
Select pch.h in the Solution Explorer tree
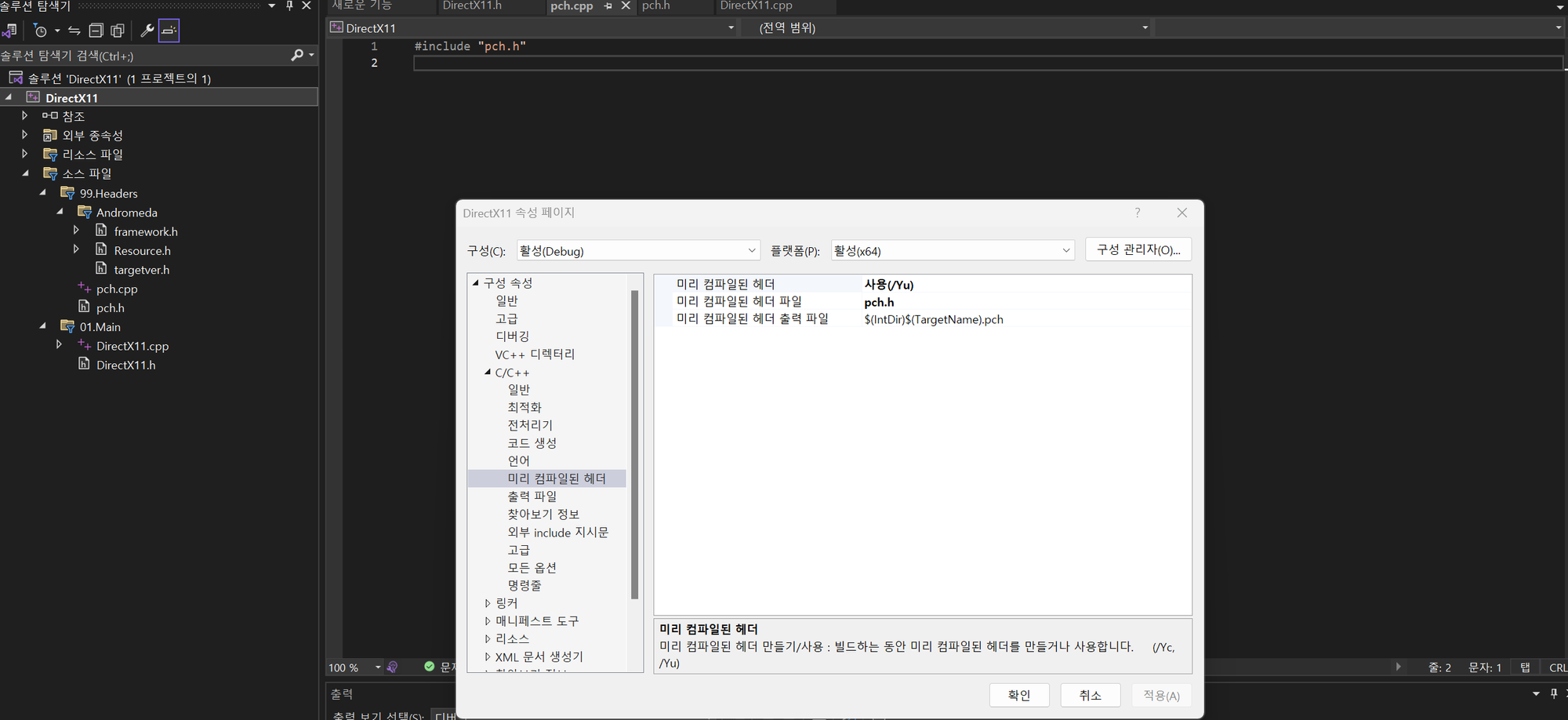pos(110,307)
